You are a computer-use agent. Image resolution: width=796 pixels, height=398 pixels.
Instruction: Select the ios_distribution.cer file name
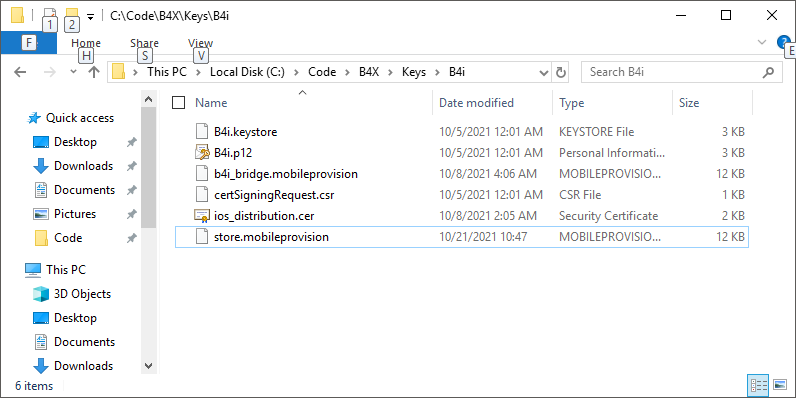pyautogui.click(x=264, y=216)
